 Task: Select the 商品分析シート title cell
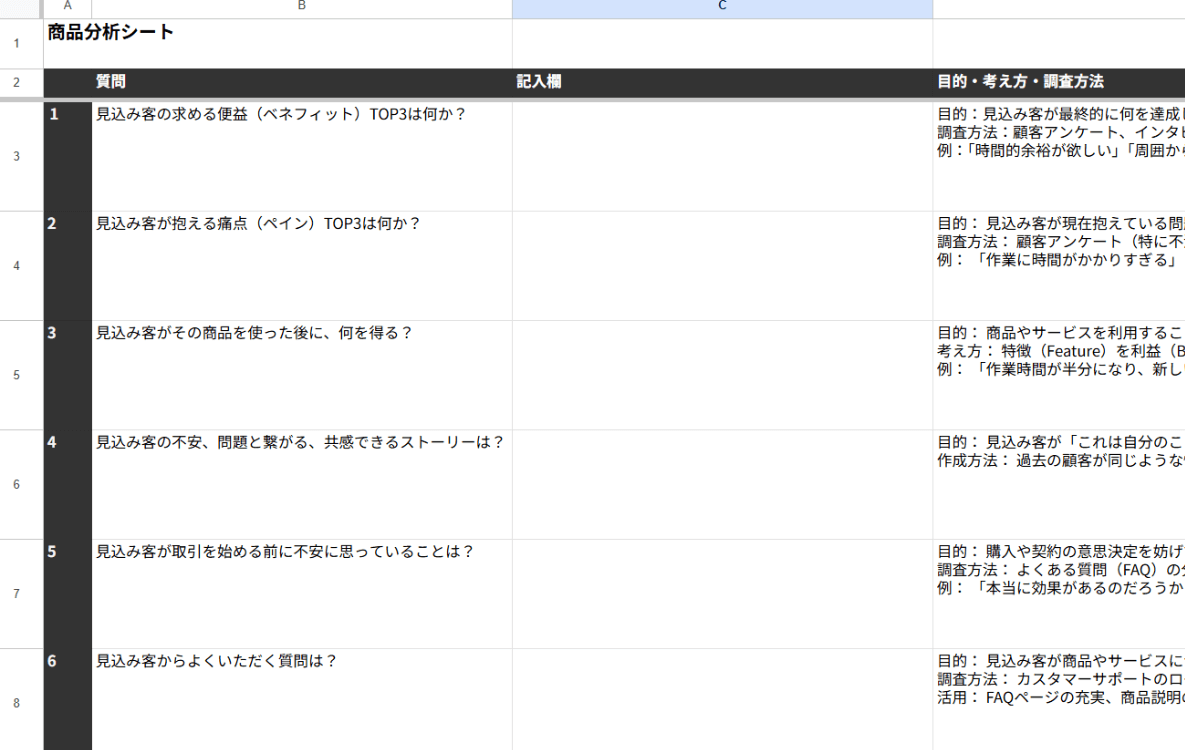110,33
